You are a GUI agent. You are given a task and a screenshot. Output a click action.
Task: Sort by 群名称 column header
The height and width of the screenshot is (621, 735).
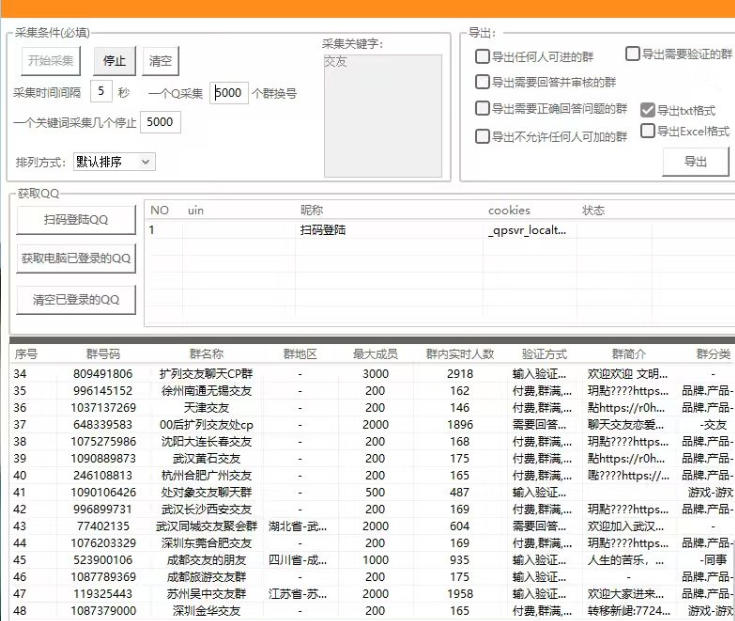pyautogui.click(x=206, y=354)
